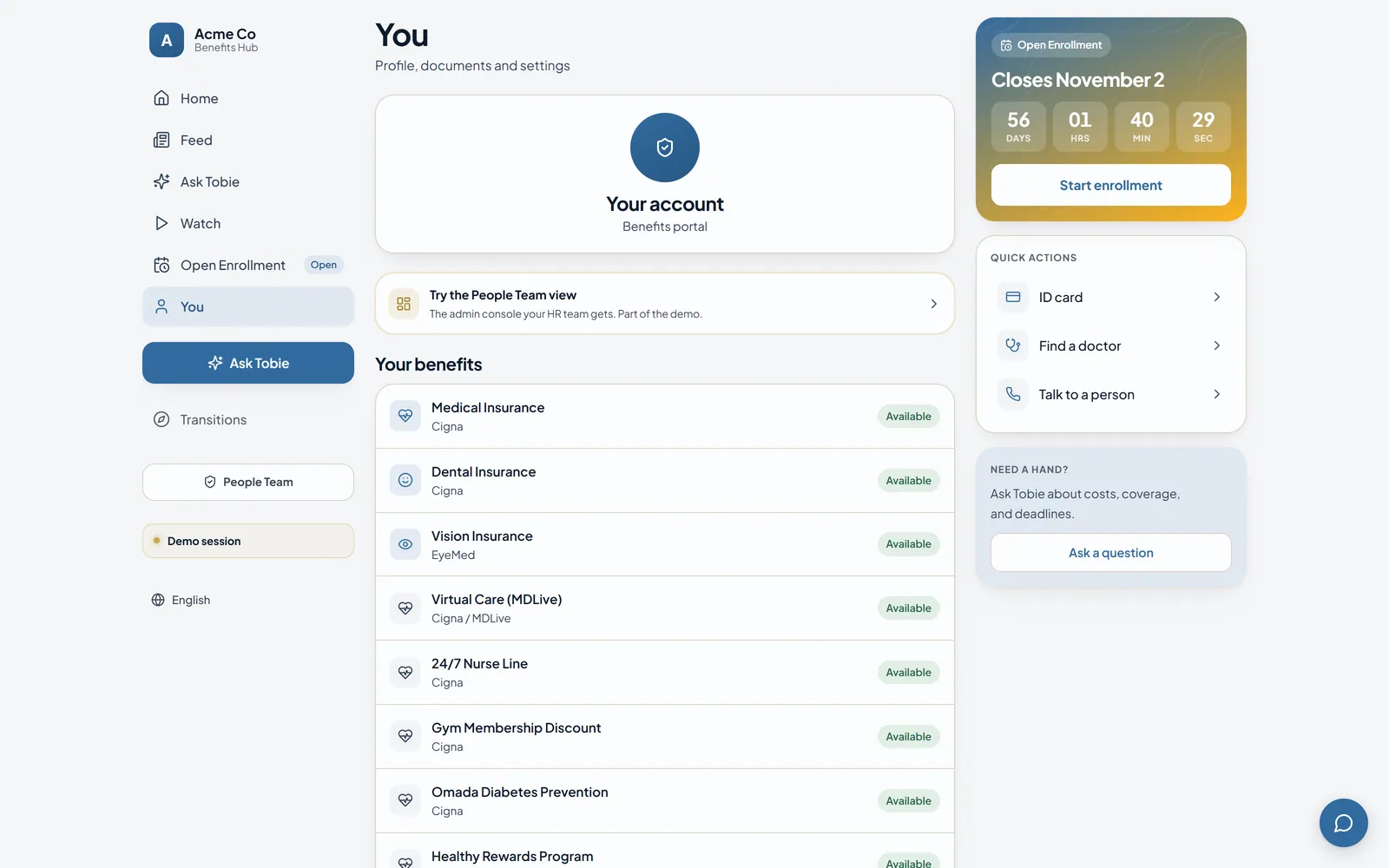This screenshot has width=1389, height=868.
Task: Click the Open badge next to Open Enrollment
Action: click(x=324, y=265)
